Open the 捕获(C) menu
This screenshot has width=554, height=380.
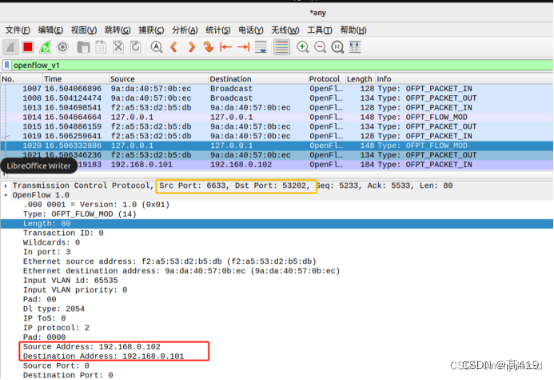click(x=151, y=30)
